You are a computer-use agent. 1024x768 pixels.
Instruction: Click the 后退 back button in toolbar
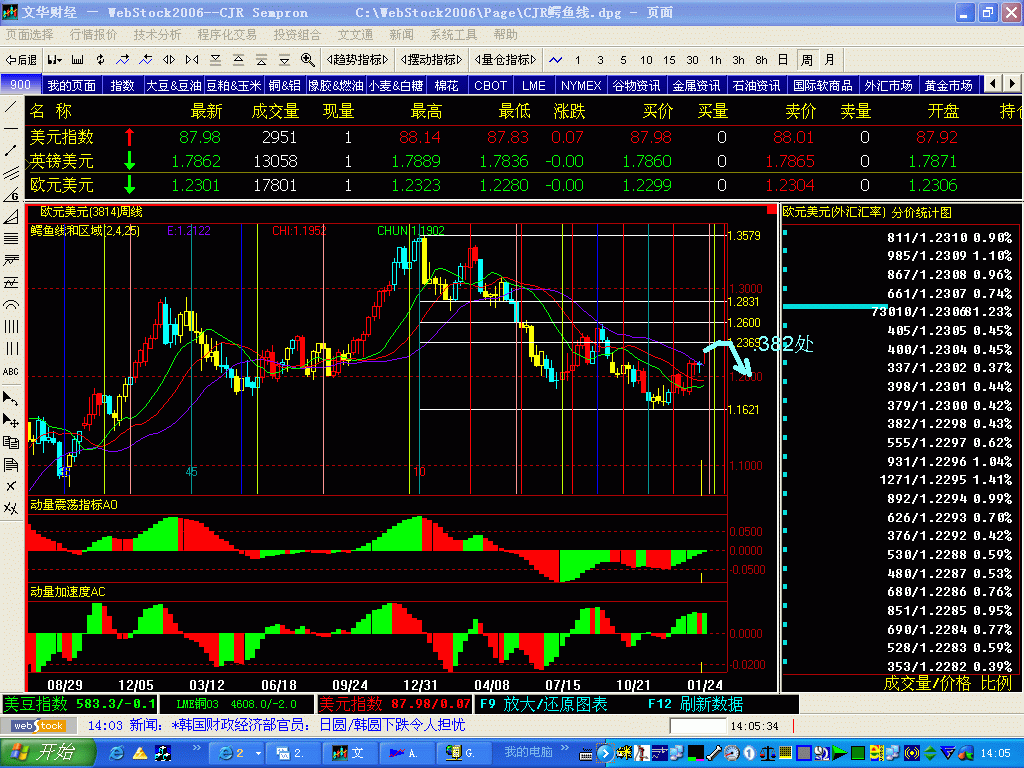click(x=22, y=60)
